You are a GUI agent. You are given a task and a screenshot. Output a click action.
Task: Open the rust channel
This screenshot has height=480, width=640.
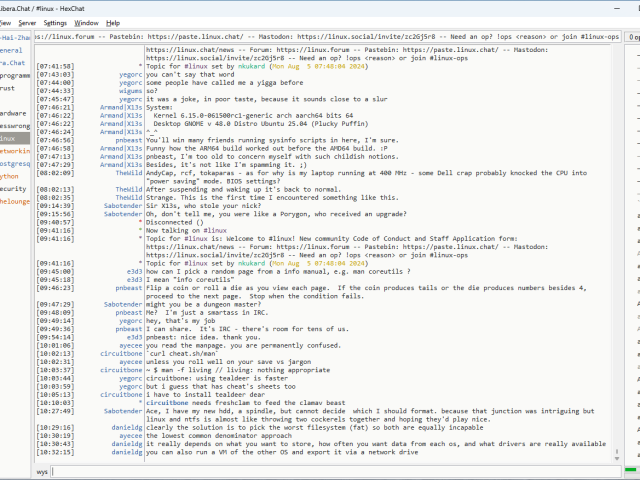[x=8, y=87]
